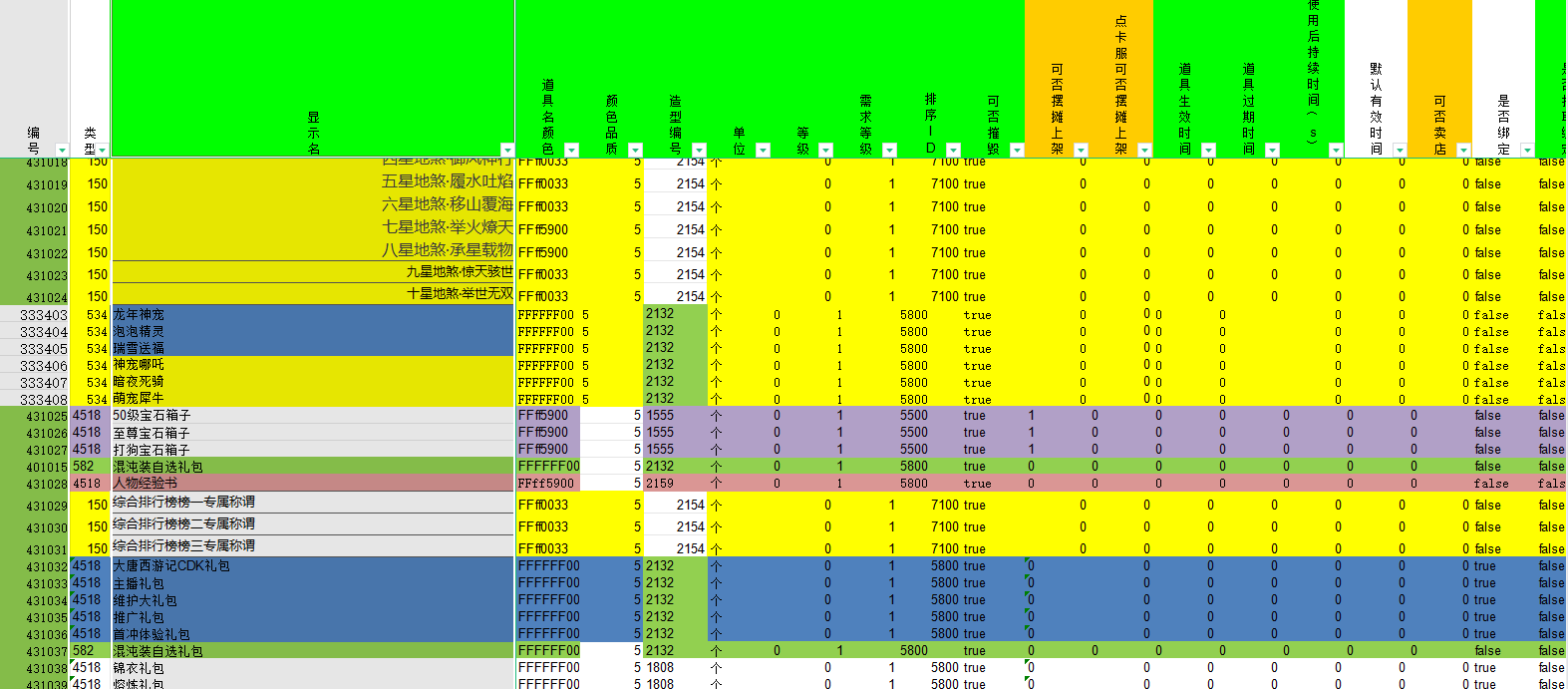
Task: Open the 类型 column filter dropdown
Action: (103, 151)
